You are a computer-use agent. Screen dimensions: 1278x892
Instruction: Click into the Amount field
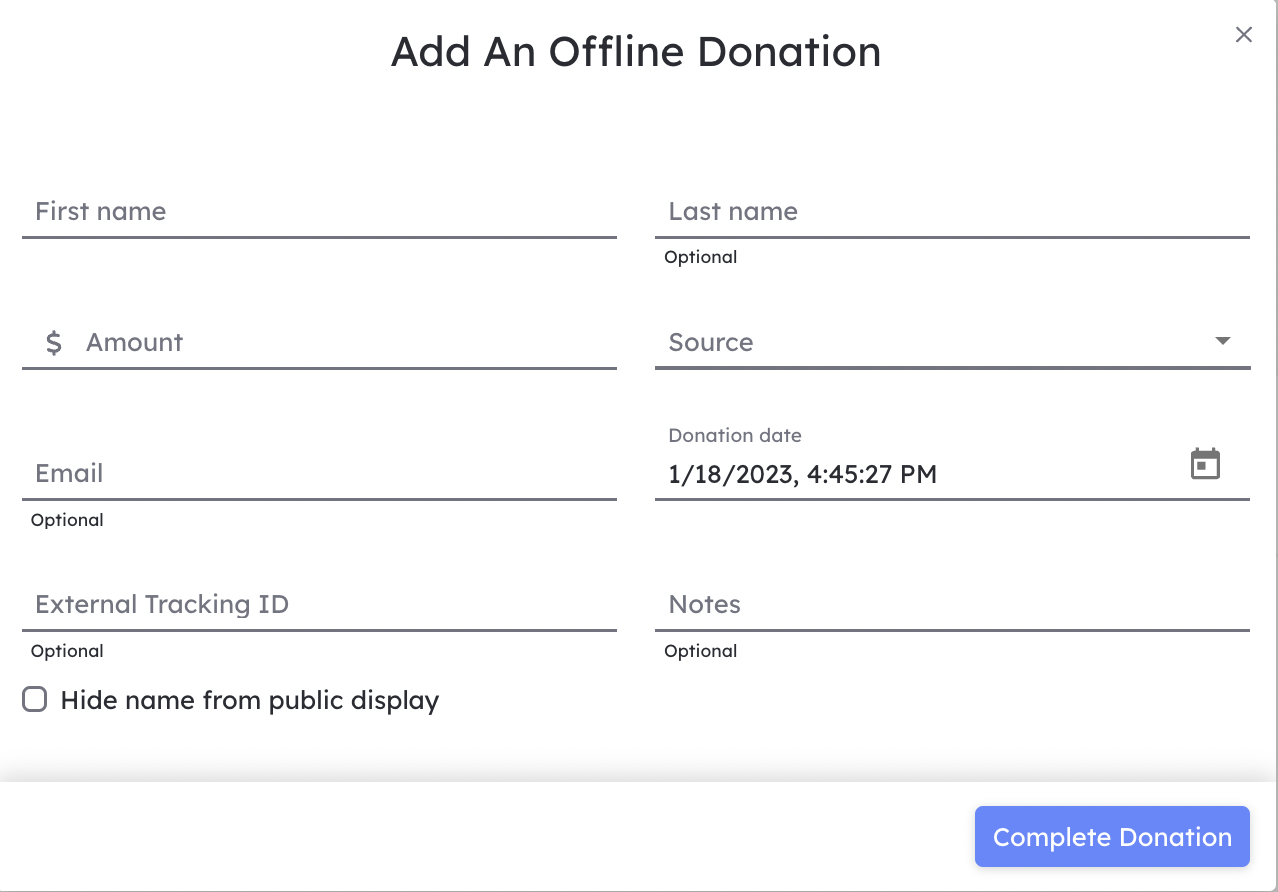click(319, 343)
